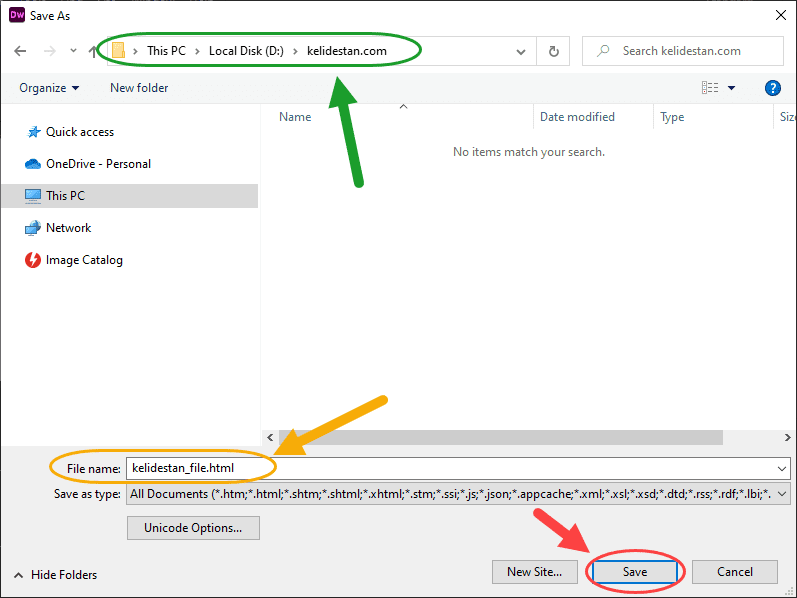
Task: Click the horizontal scrollbar right arrow
Action: (x=787, y=437)
